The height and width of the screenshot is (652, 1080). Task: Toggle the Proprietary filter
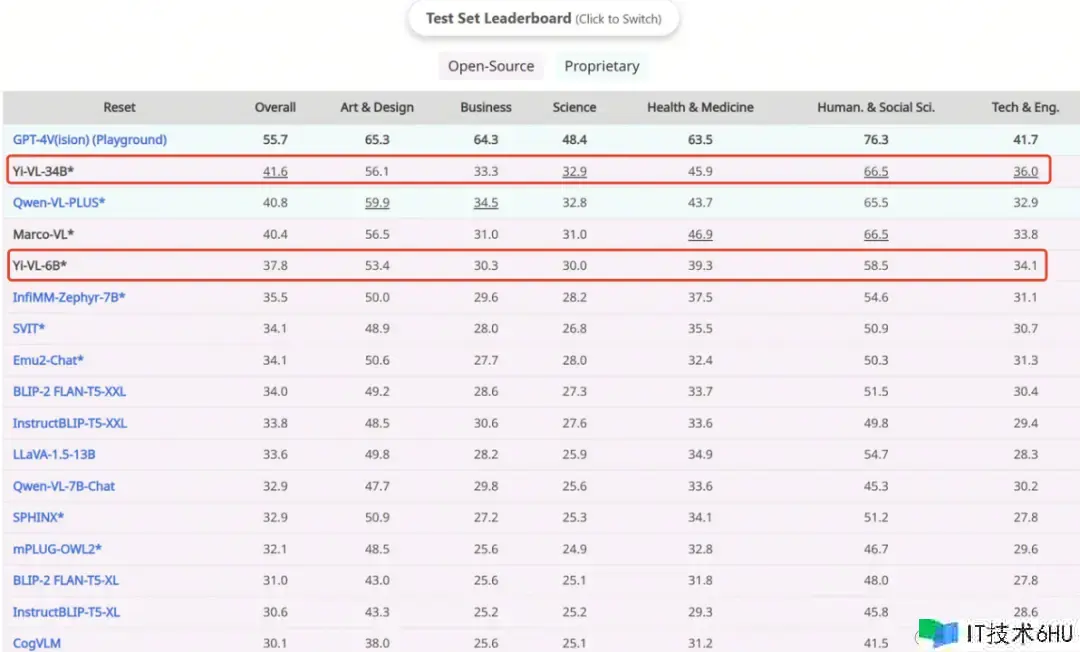(x=601, y=66)
